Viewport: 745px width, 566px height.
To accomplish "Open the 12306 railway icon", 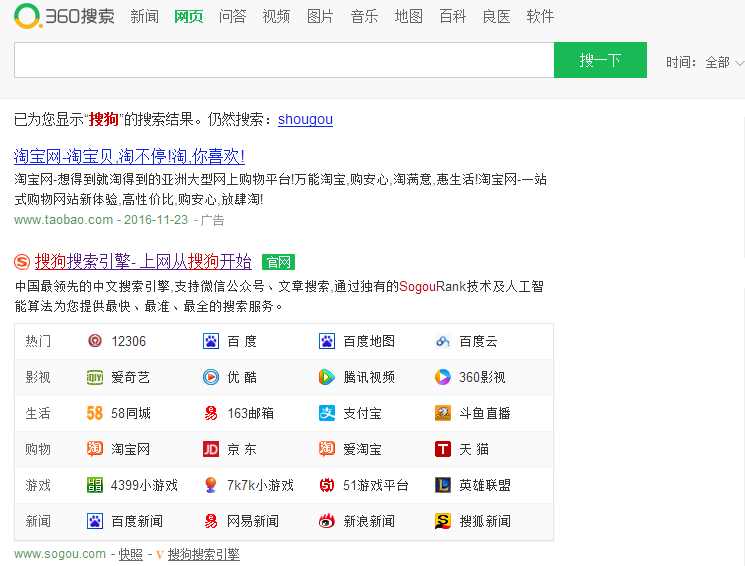I will 95,341.
